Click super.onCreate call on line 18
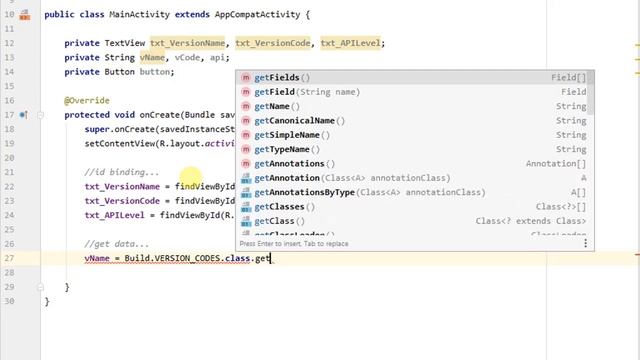This screenshot has width=640, height=360. point(160,129)
